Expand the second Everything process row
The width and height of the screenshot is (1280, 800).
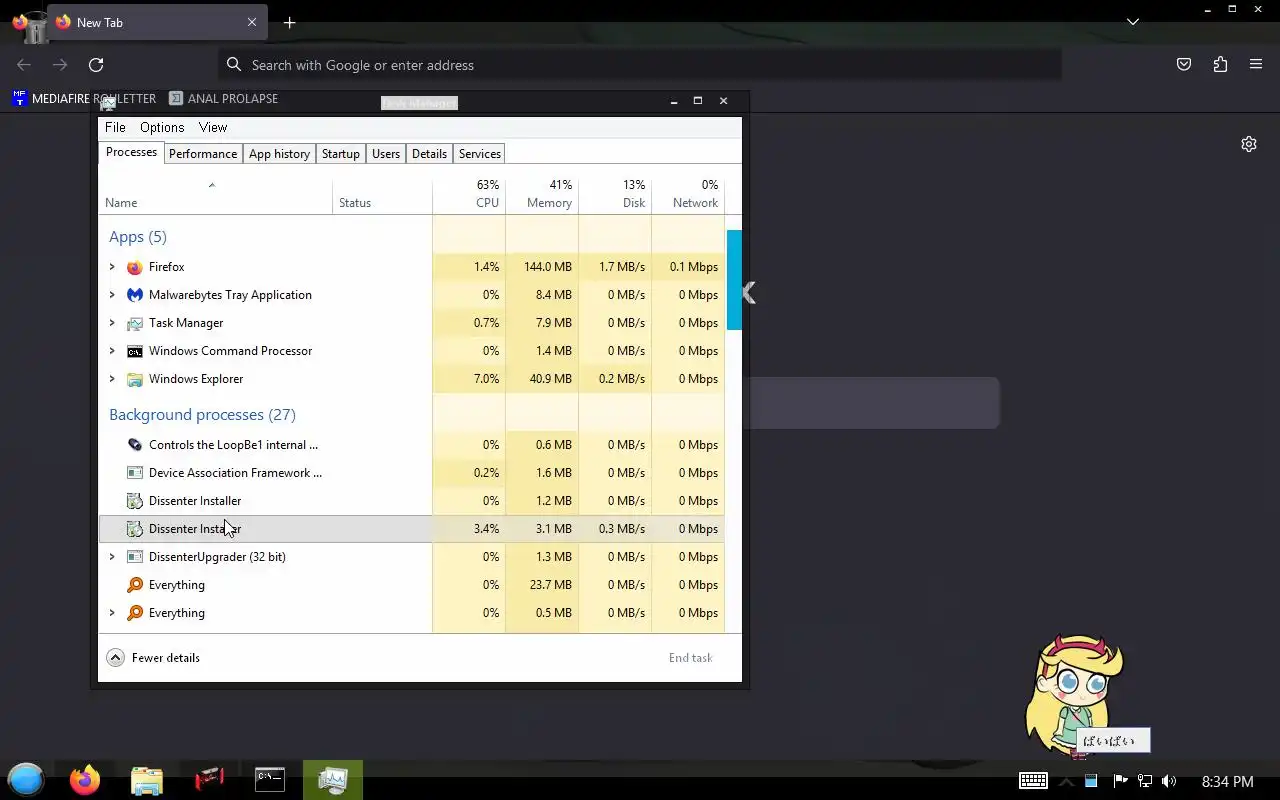pos(112,613)
